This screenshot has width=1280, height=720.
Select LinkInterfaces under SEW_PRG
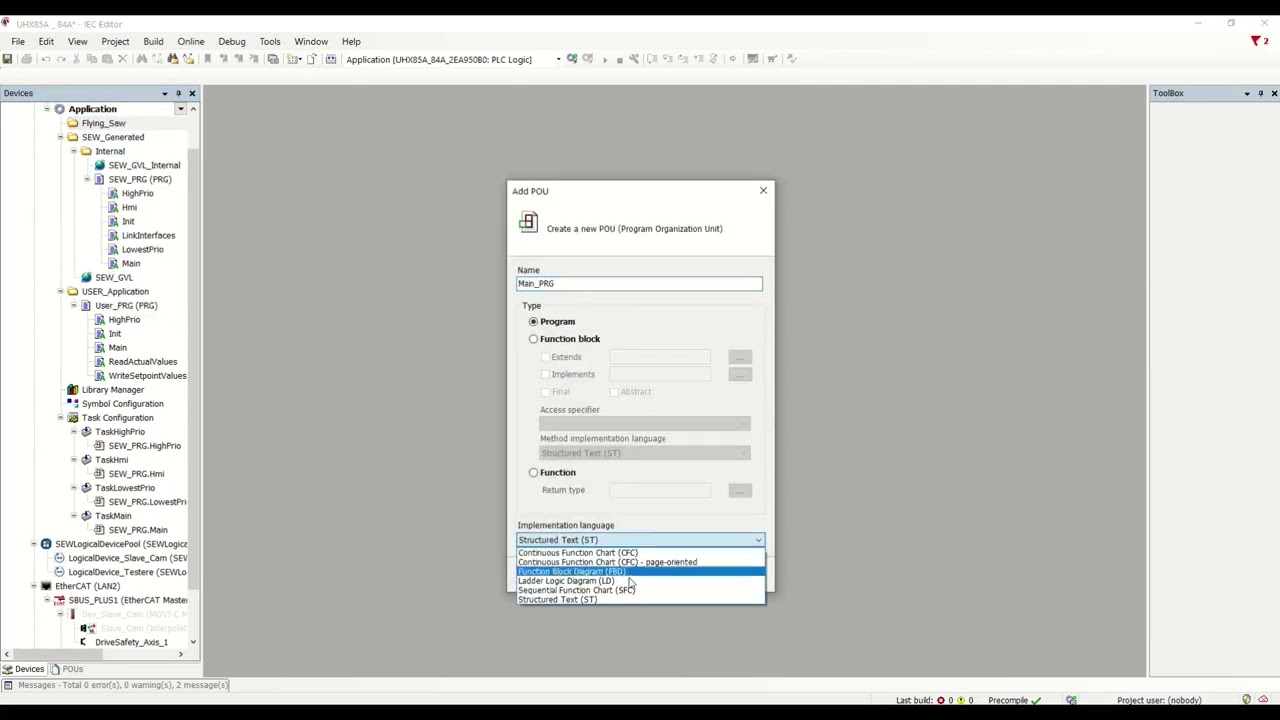[148, 236]
